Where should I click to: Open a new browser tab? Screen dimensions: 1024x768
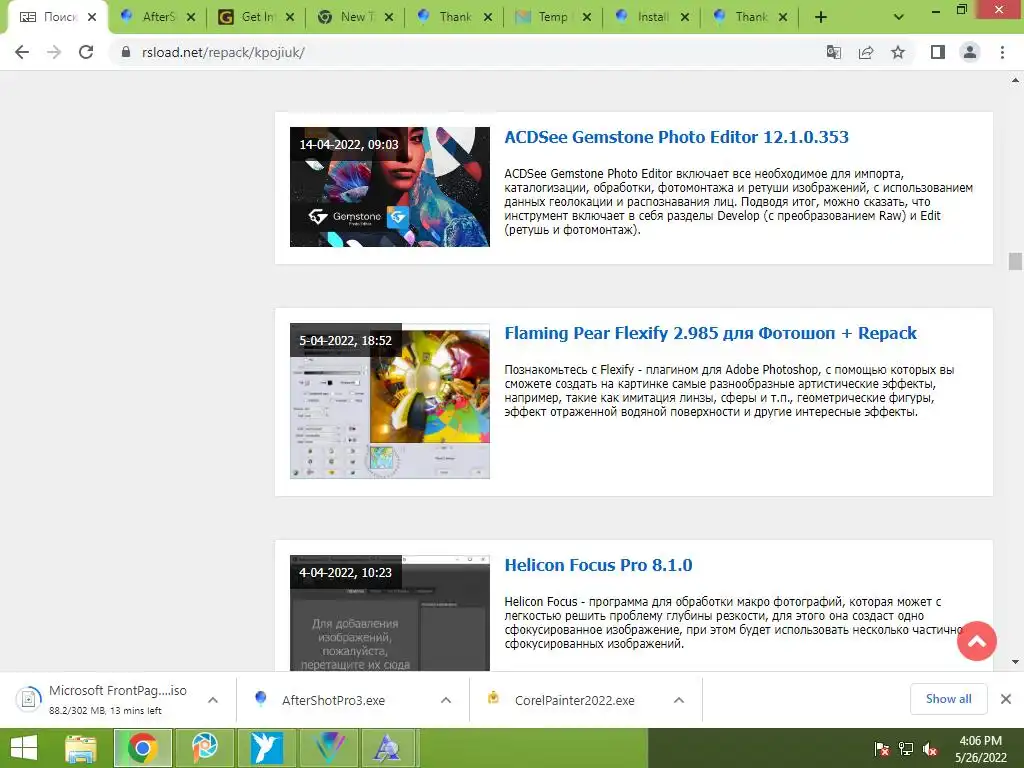coord(821,17)
